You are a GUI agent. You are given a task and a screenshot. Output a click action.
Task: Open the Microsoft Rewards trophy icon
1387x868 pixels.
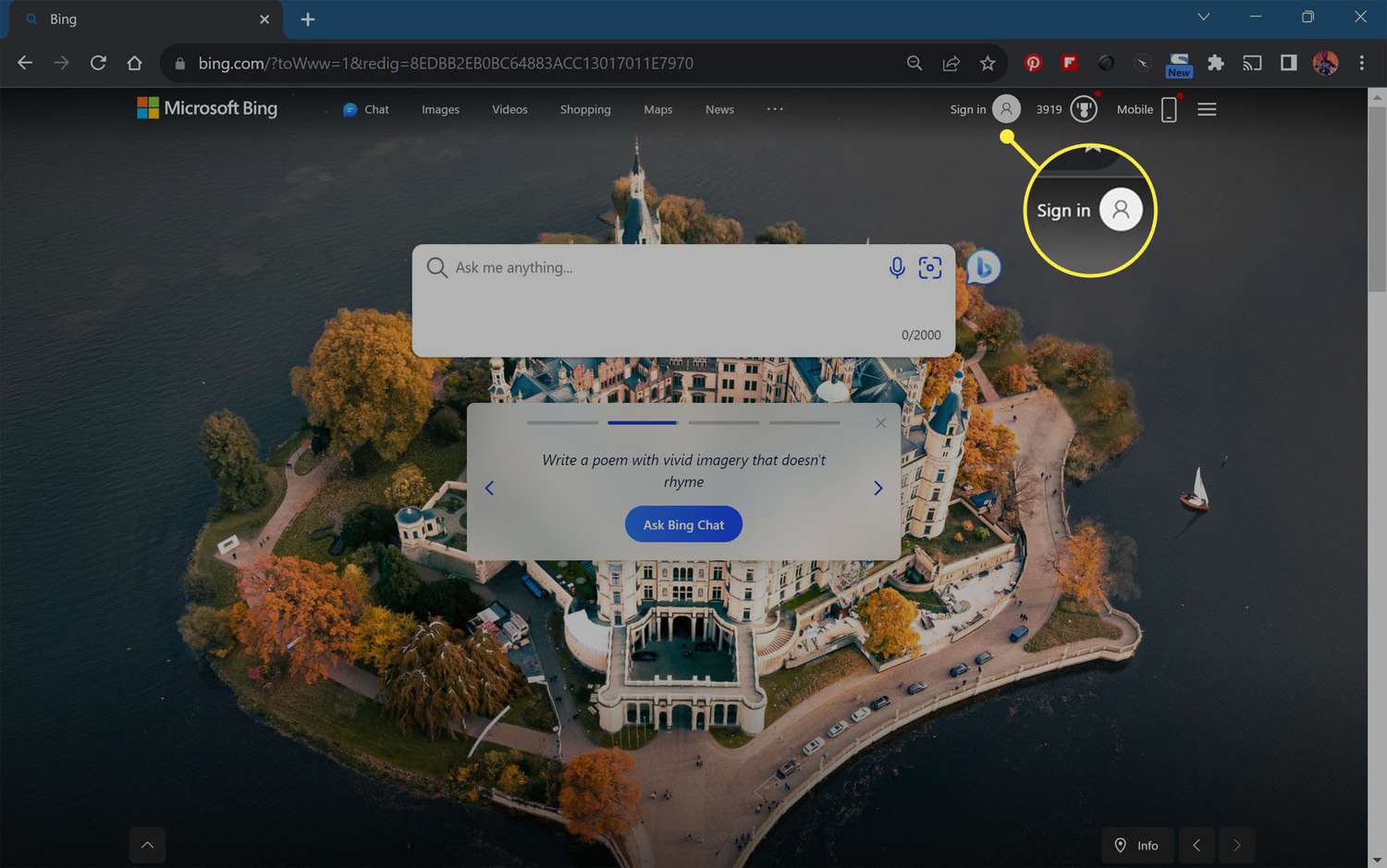click(1083, 109)
